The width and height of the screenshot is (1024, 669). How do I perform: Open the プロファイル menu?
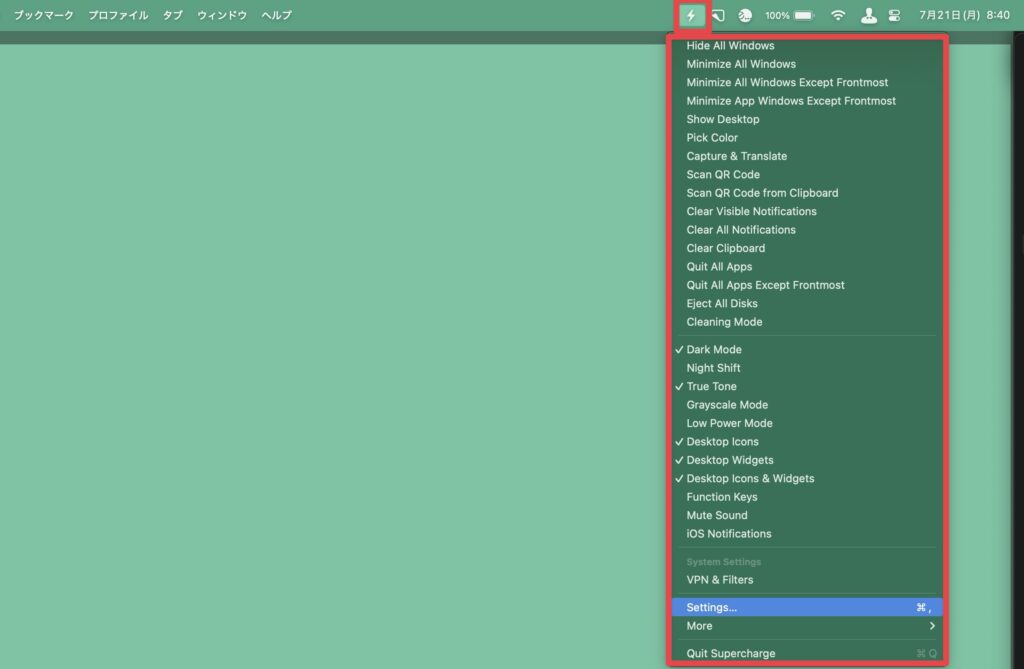click(118, 15)
